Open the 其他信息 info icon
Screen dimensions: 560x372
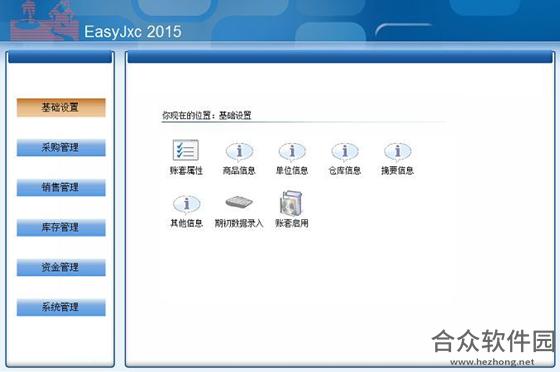pyautogui.click(x=186, y=205)
